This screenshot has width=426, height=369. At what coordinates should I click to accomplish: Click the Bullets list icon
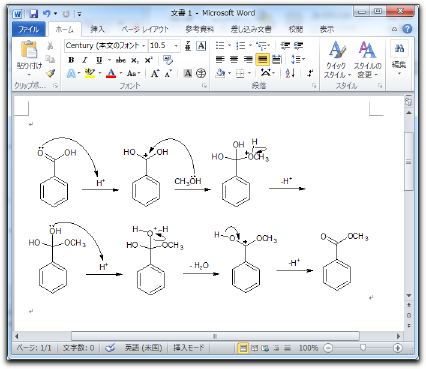tap(220, 45)
